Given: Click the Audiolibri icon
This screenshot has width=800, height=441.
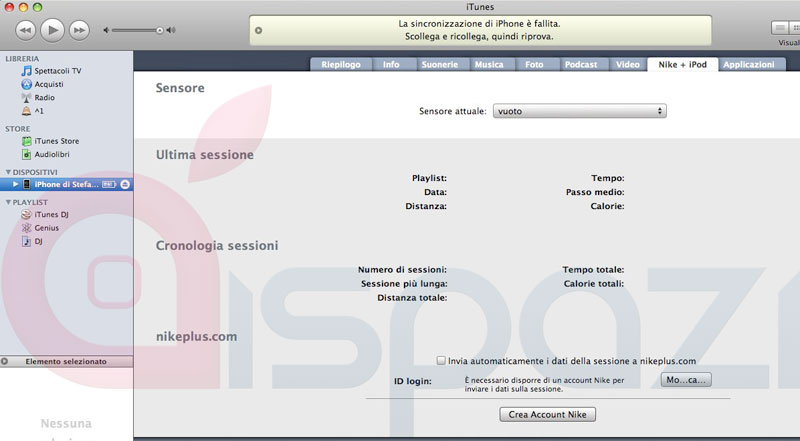Looking at the screenshot, I should point(27,154).
